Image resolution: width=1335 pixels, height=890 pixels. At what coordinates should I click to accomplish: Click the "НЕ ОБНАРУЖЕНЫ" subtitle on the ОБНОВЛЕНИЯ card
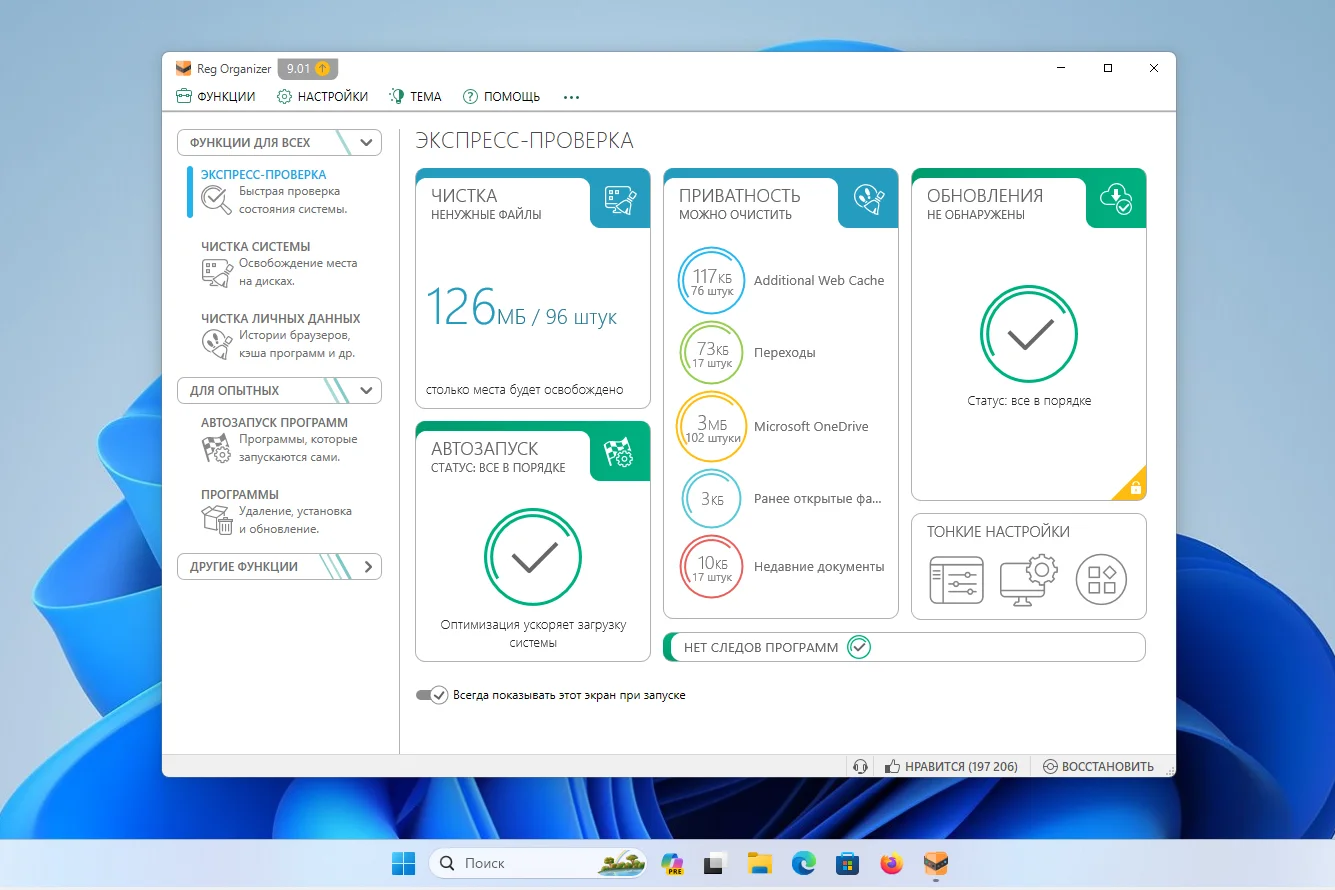[x=976, y=215]
